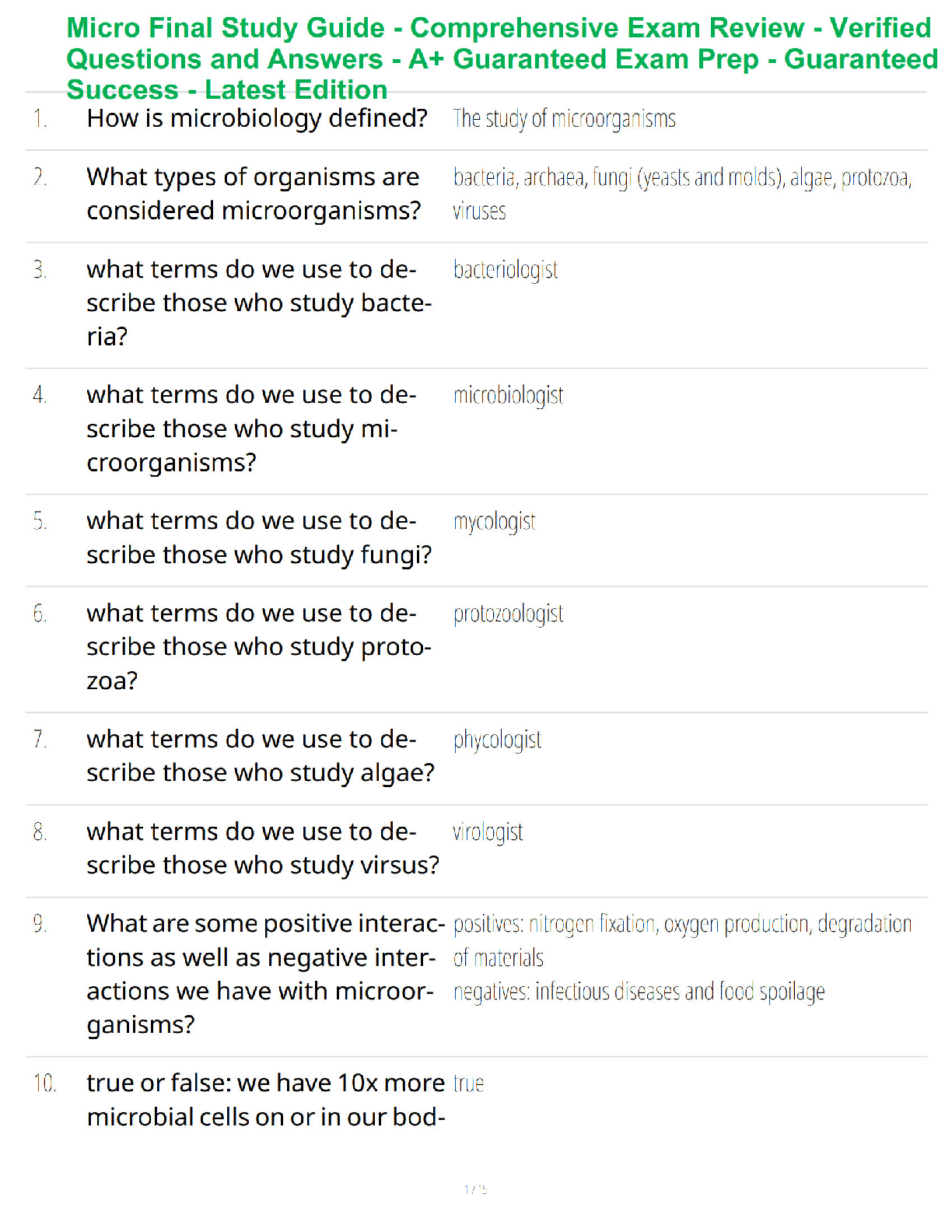Select question 'How is microbiology defined?'
This screenshot has width=952, height=1232.
coord(257,118)
